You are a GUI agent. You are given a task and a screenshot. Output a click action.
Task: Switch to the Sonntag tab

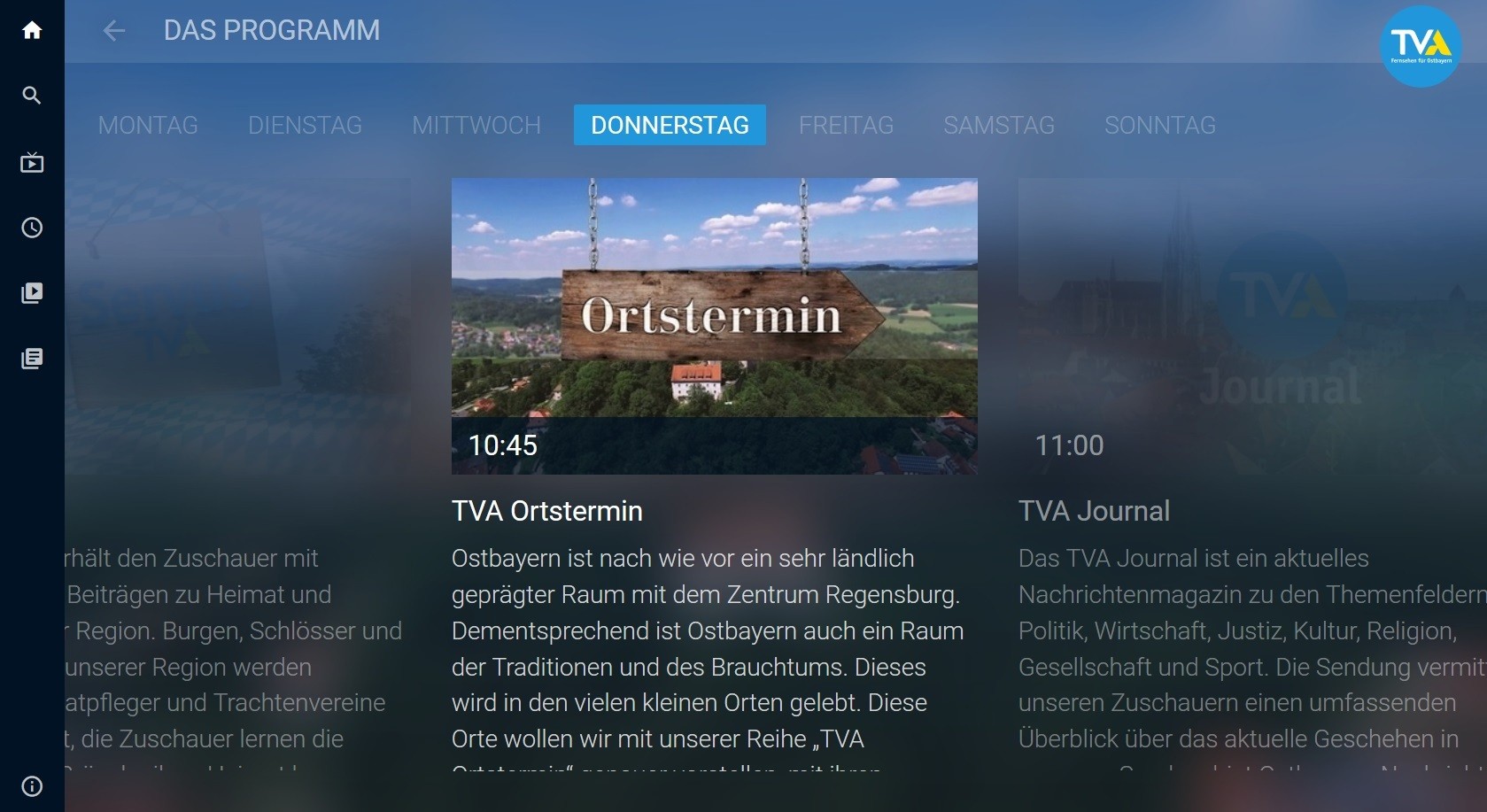click(1160, 125)
